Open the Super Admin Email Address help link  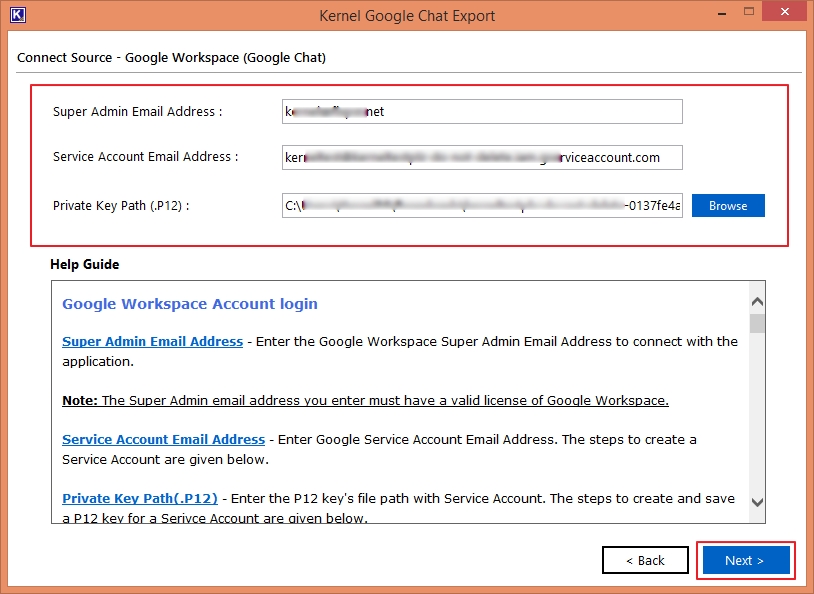coord(153,342)
